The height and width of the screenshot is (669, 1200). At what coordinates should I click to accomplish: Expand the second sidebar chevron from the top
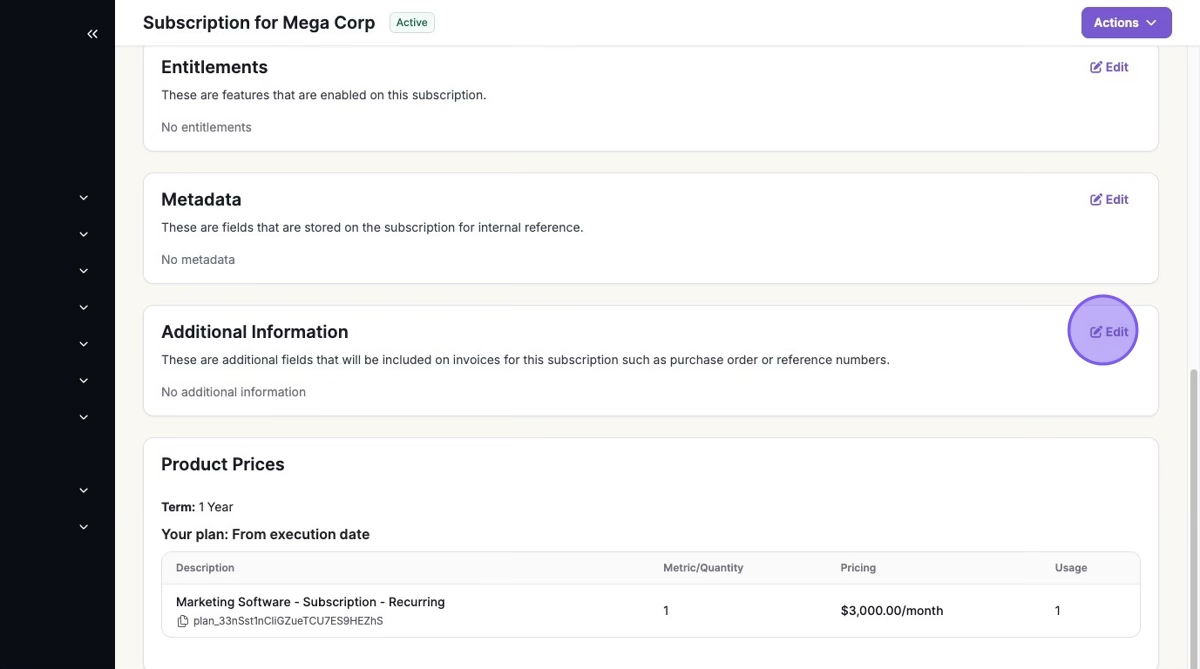84,234
